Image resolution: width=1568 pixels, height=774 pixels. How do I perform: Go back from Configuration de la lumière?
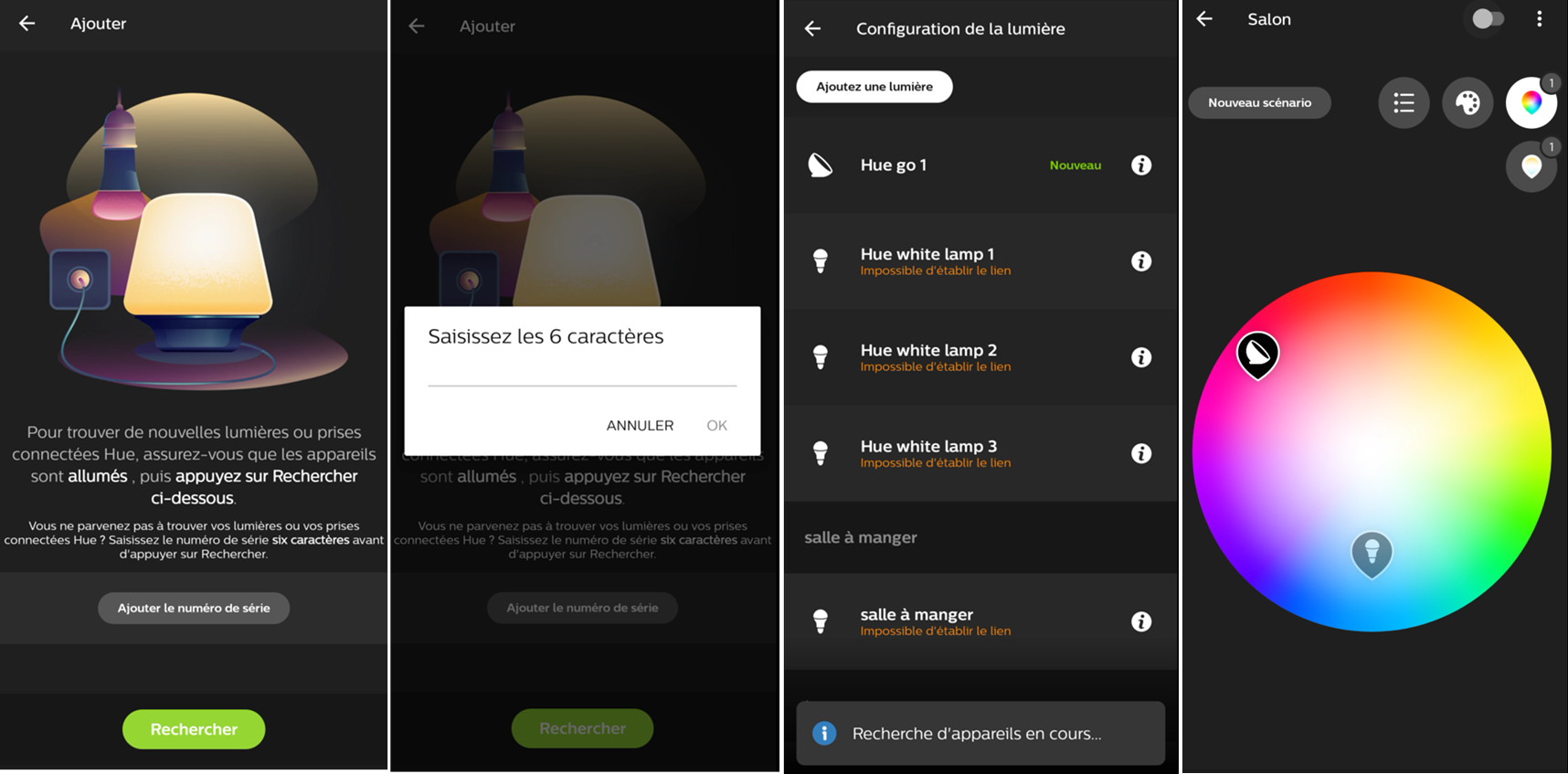click(x=812, y=28)
